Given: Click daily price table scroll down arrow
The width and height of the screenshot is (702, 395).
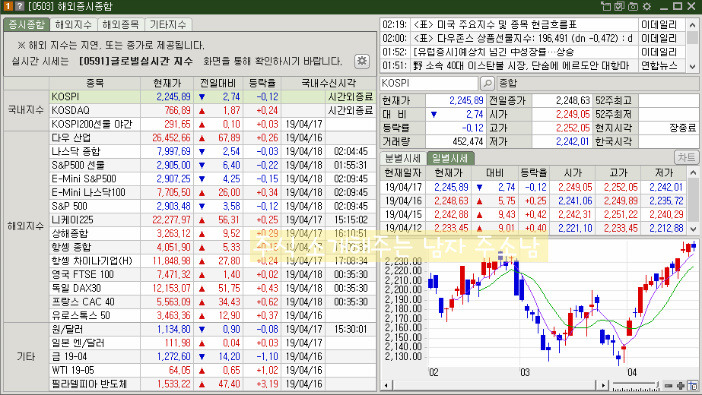Looking at the screenshot, I should coord(693,229).
